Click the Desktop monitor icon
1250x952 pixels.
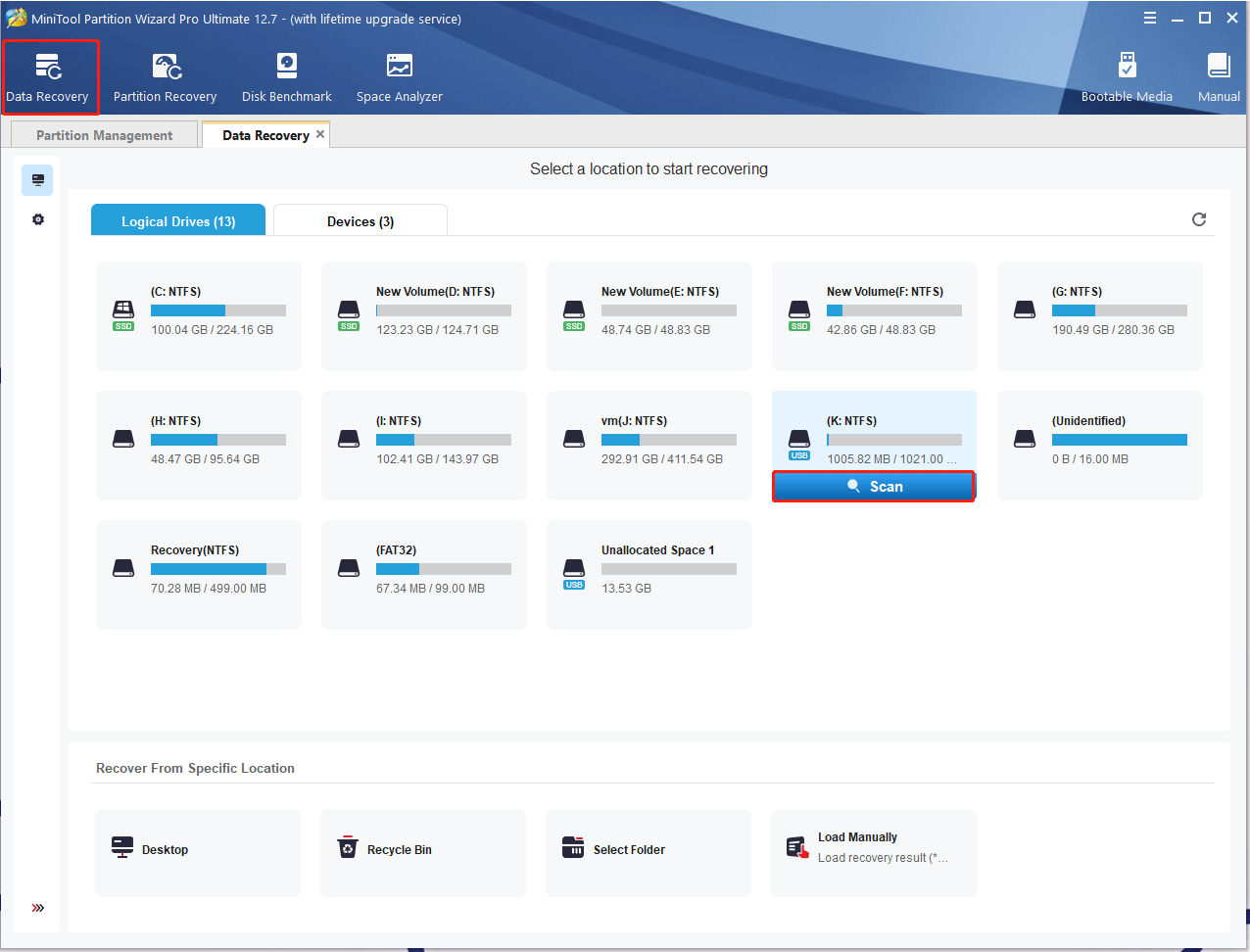click(122, 847)
